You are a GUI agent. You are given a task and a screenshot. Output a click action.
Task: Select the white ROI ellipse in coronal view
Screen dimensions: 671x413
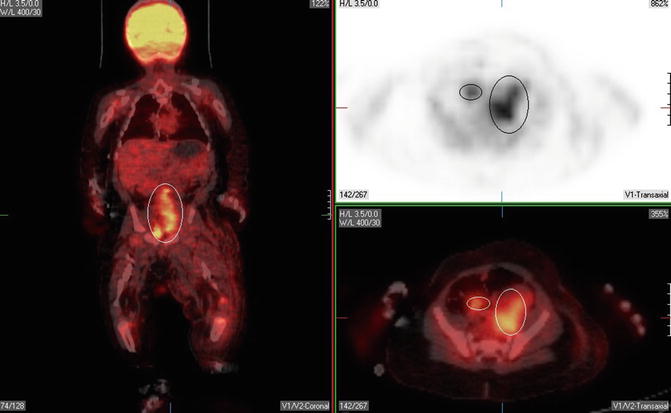tap(166, 213)
